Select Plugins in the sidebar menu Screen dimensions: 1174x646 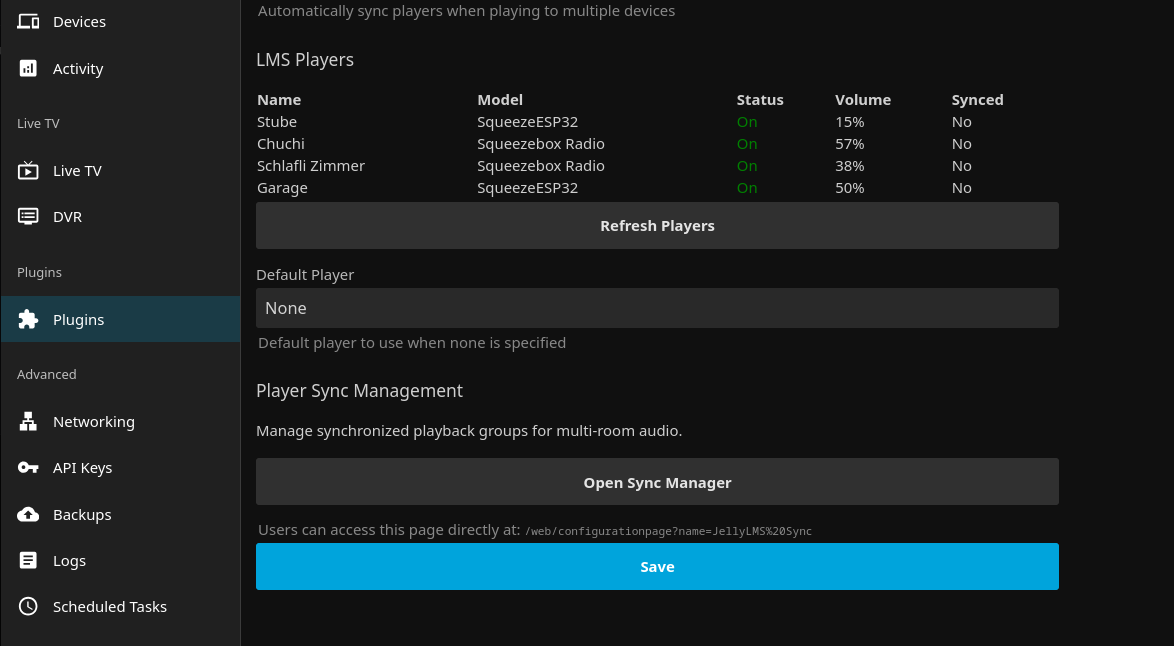pos(78,319)
